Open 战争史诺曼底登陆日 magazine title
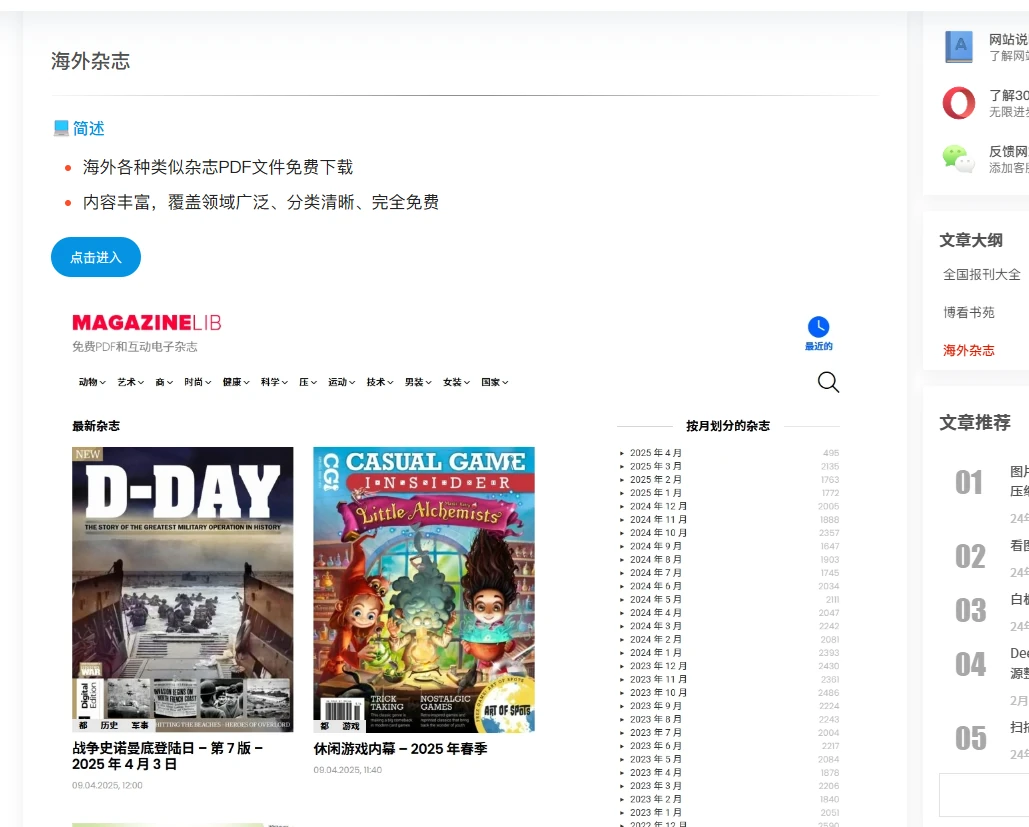 coord(167,756)
